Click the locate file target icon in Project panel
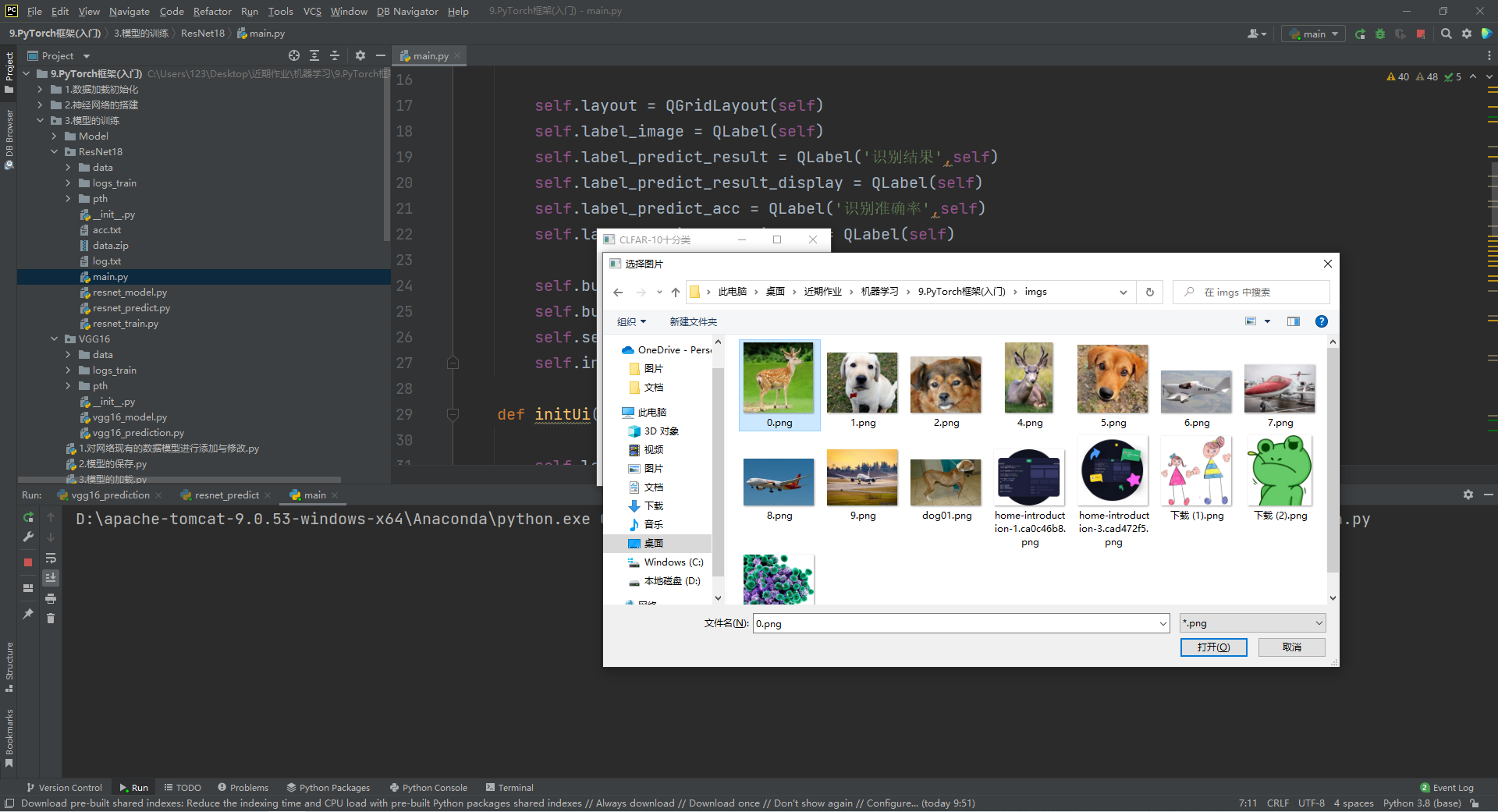 293,55
